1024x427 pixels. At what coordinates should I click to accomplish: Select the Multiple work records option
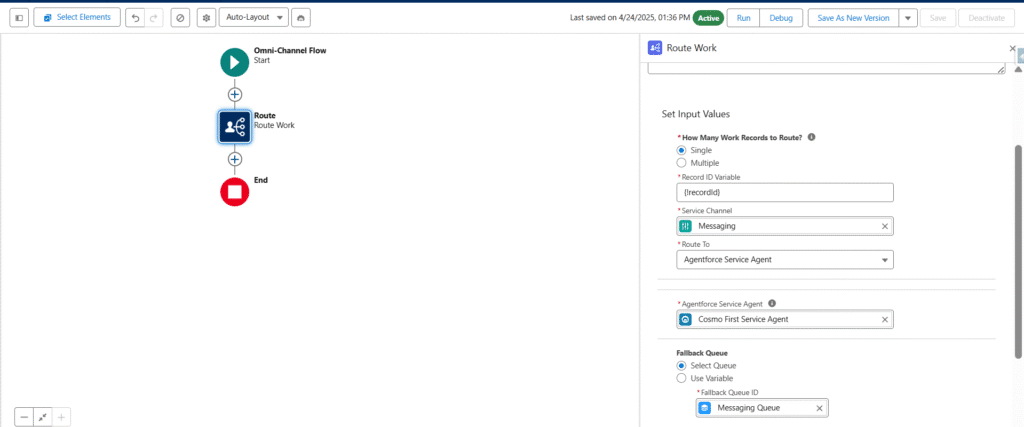pos(682,162)
